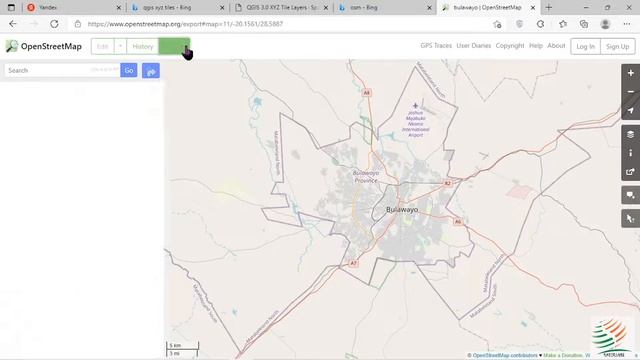Screen dimensions: 640x360
Task: Open a new browser tab
Action: 549,7
